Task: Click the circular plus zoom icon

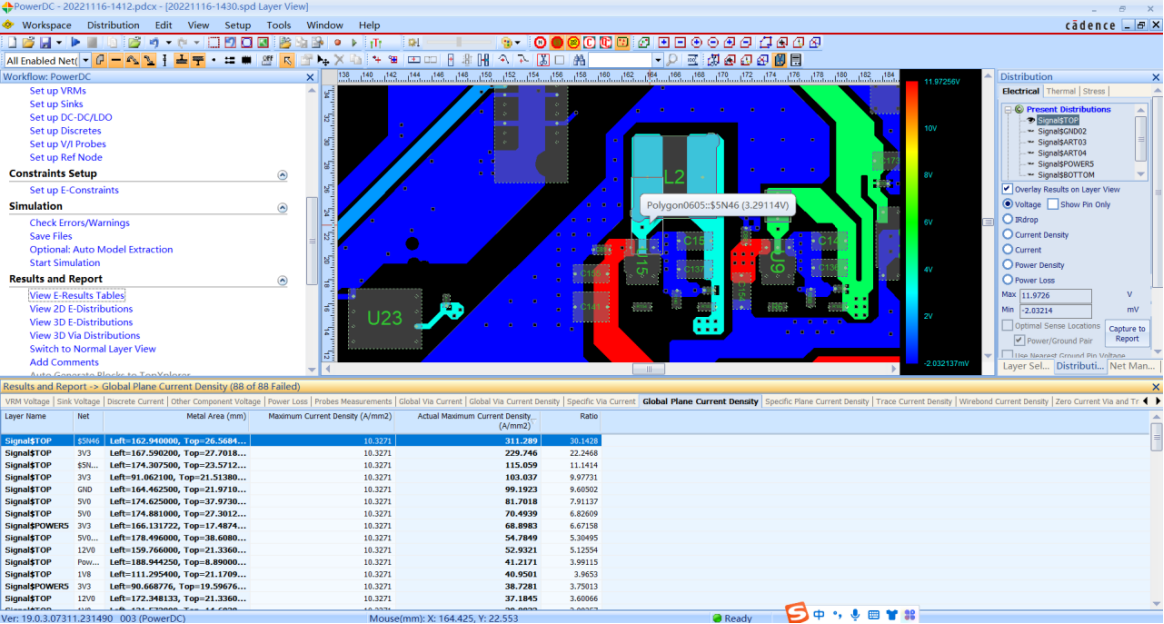Action: tap(696, 42)
